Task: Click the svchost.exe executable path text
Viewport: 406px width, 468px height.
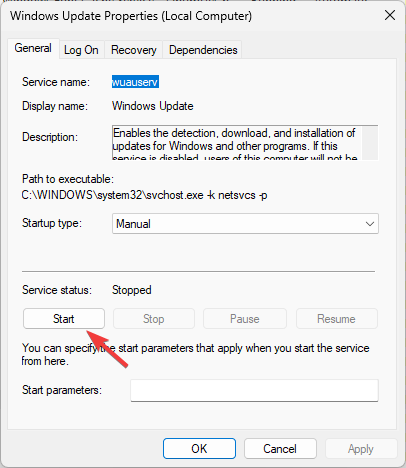Action: click(144, 195)
